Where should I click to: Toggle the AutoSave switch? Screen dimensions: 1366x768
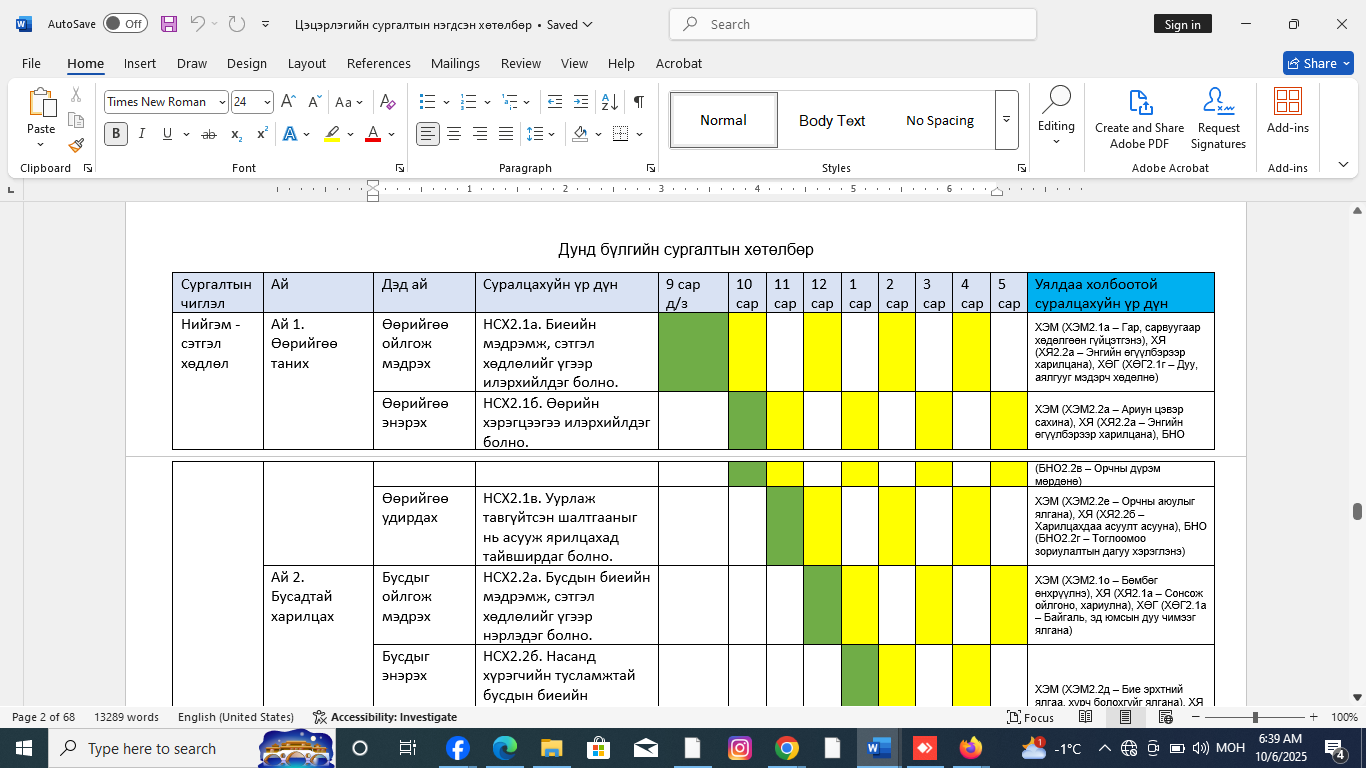click(125, 24)
